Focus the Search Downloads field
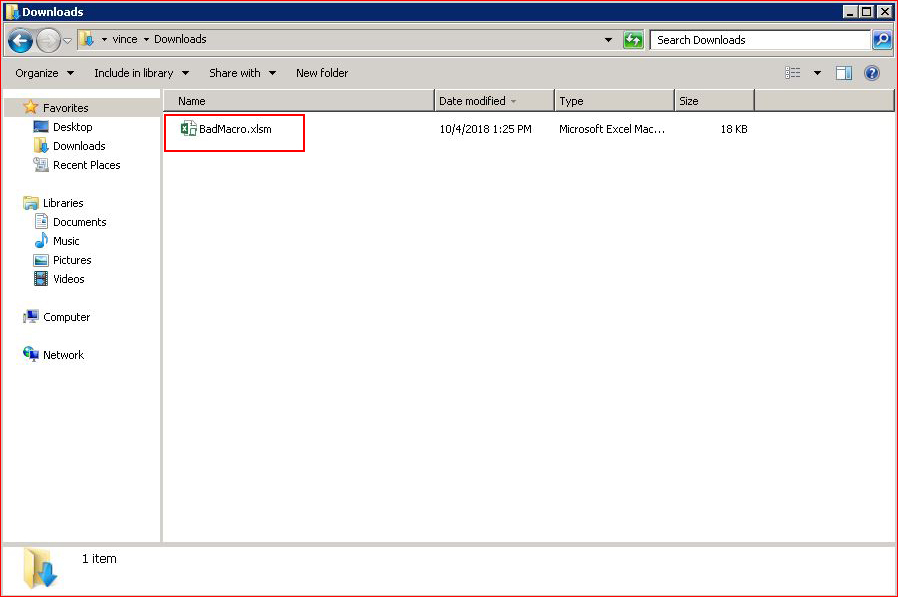The width and height of the screenshot is (898, 597). point(761,40)
